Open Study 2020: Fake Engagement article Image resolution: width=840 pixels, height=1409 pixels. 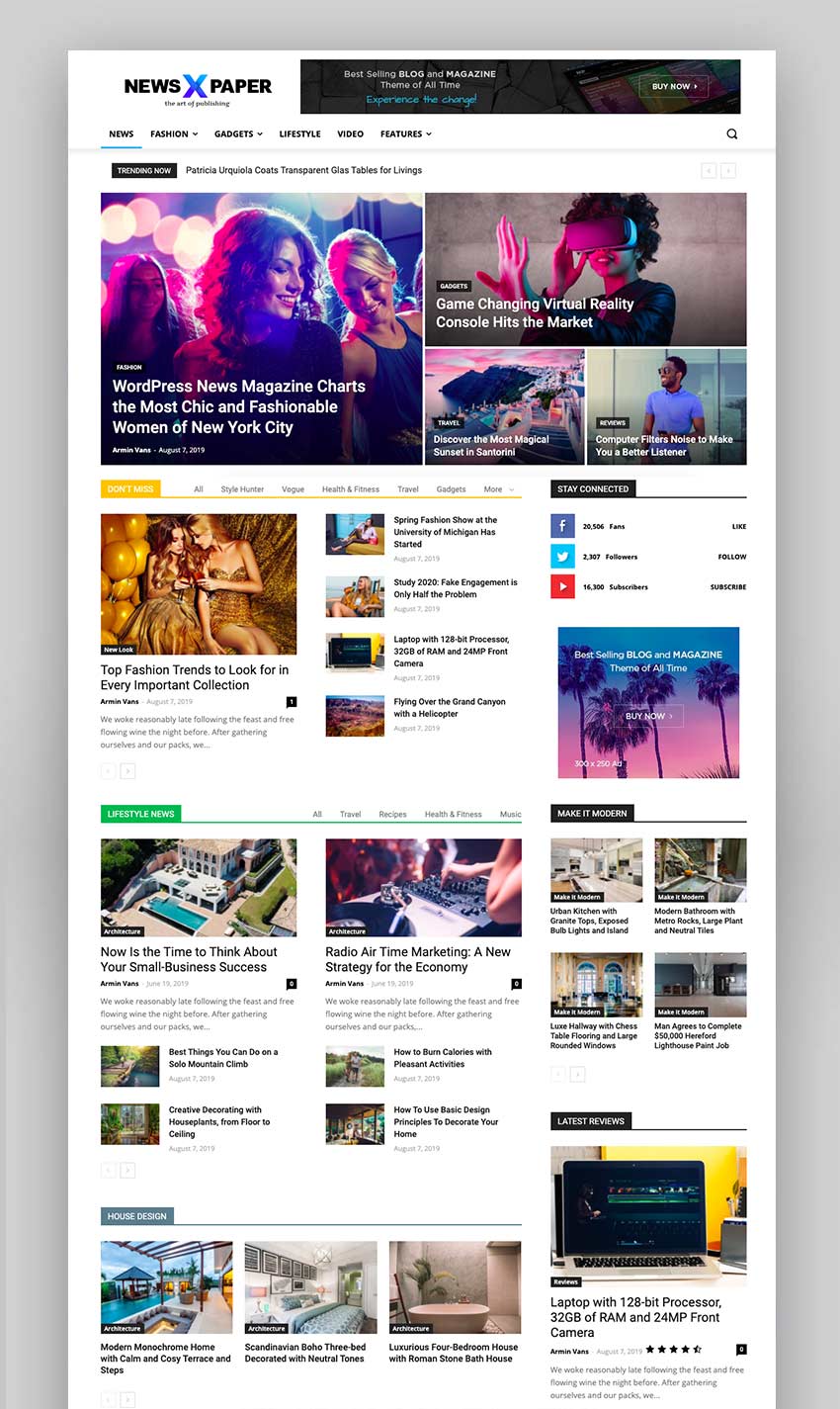tap(456, 588)
